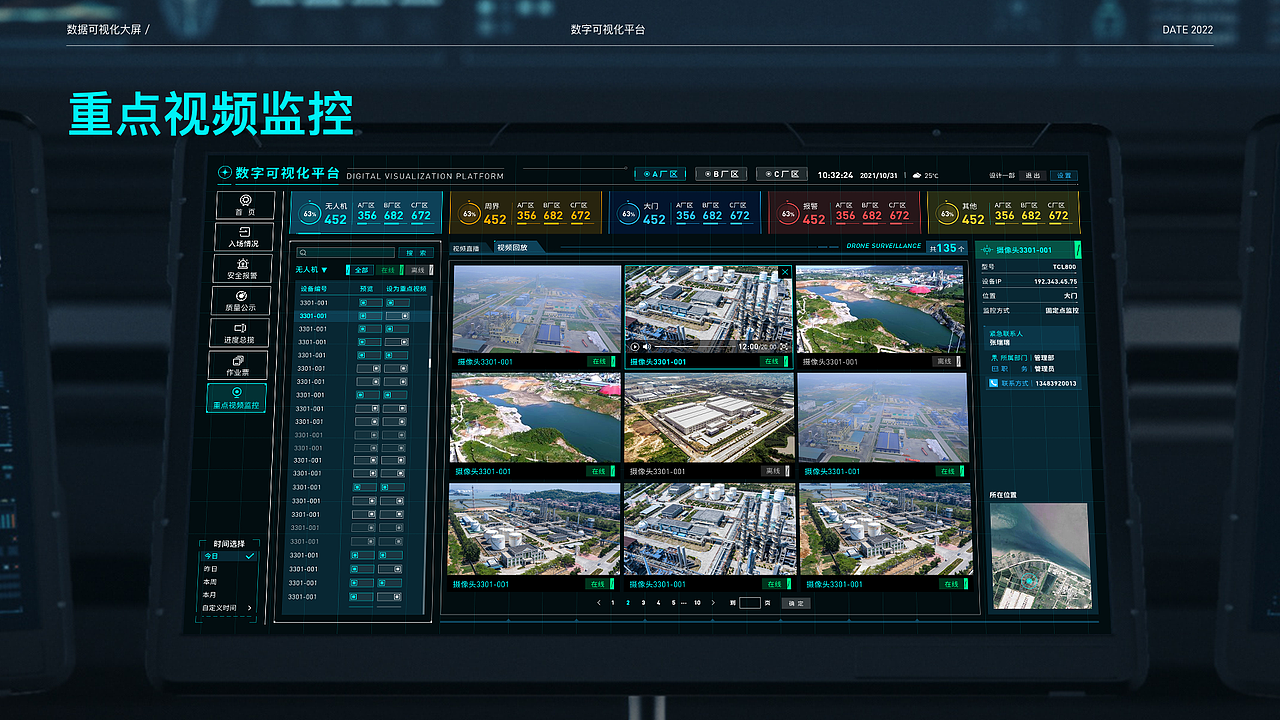Click the 63% gauge on 周界 card
1280x720 pixels.
[469, 214]
